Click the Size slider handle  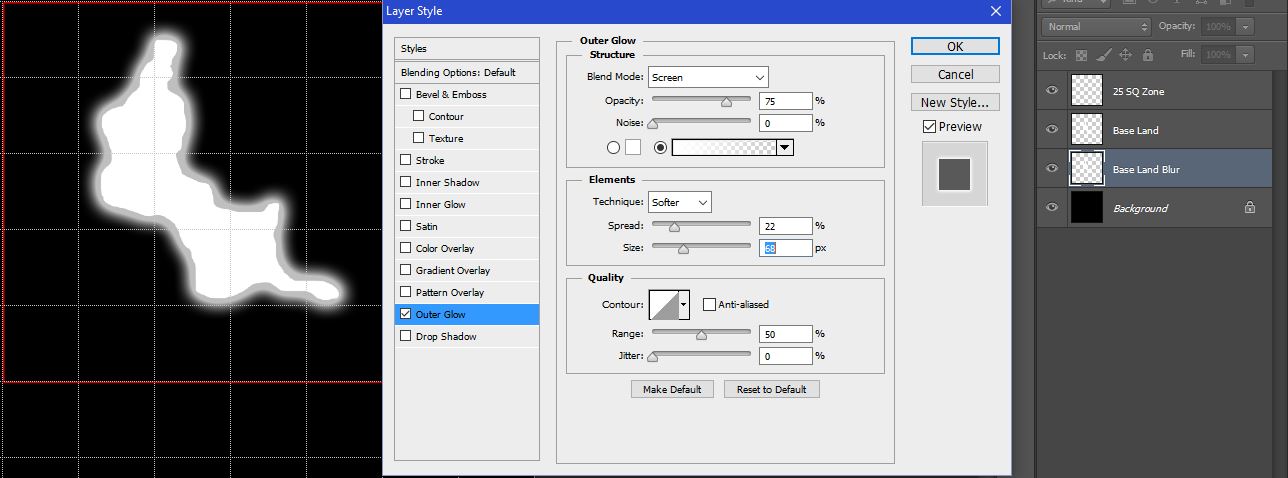[x=684, y=248]
